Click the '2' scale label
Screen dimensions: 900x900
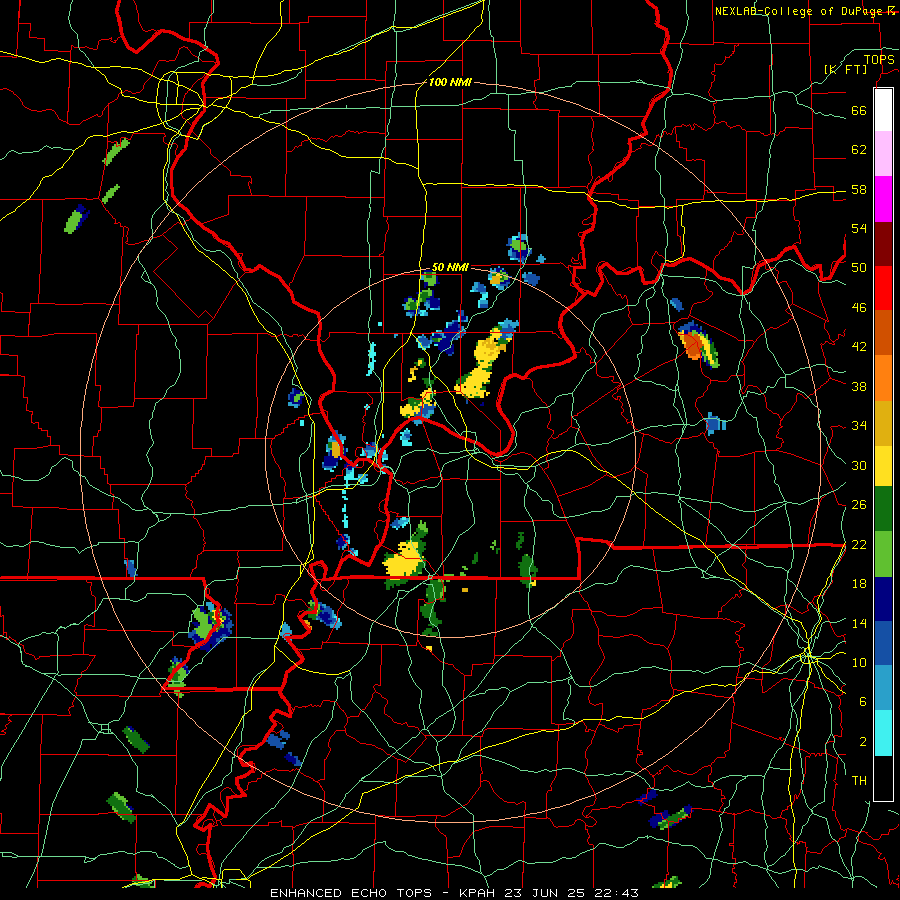(x=862, y=742)
